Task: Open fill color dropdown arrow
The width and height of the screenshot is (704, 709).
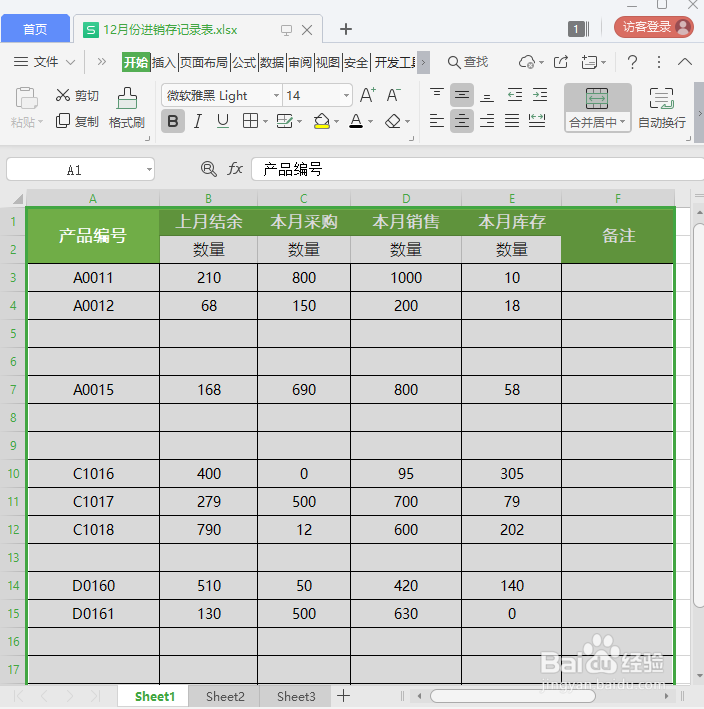Action: tap(336, 121)
